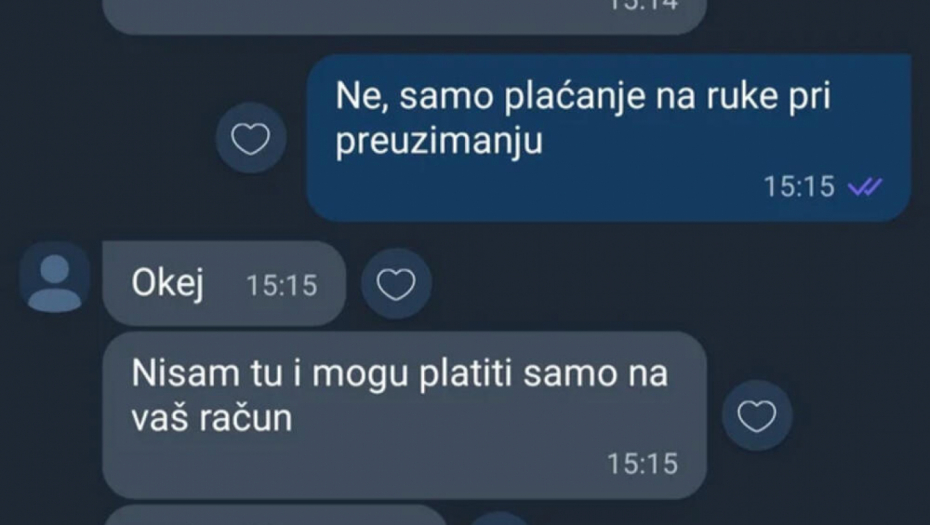This screenshot has height=525, width=930.
Task: Tap the 15:14 timestamp at the top
Action: point(643,5)
